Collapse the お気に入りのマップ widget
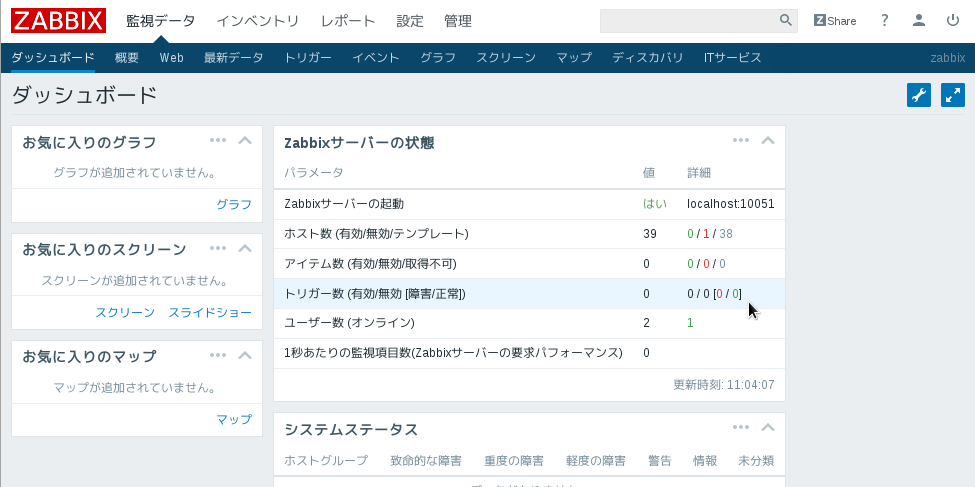This screenshot has height=487, width=975. pos(245,356)
